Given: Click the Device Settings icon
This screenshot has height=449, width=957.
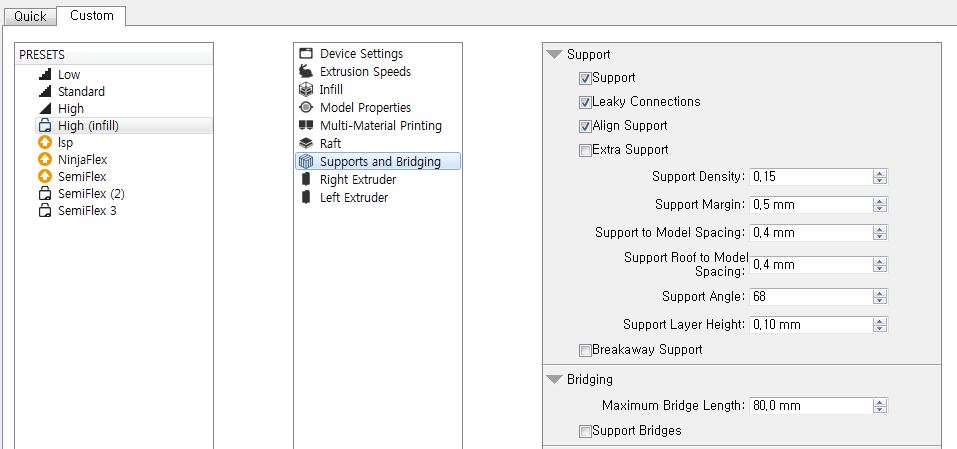Looking at the screenshot, I should [306, 54].
